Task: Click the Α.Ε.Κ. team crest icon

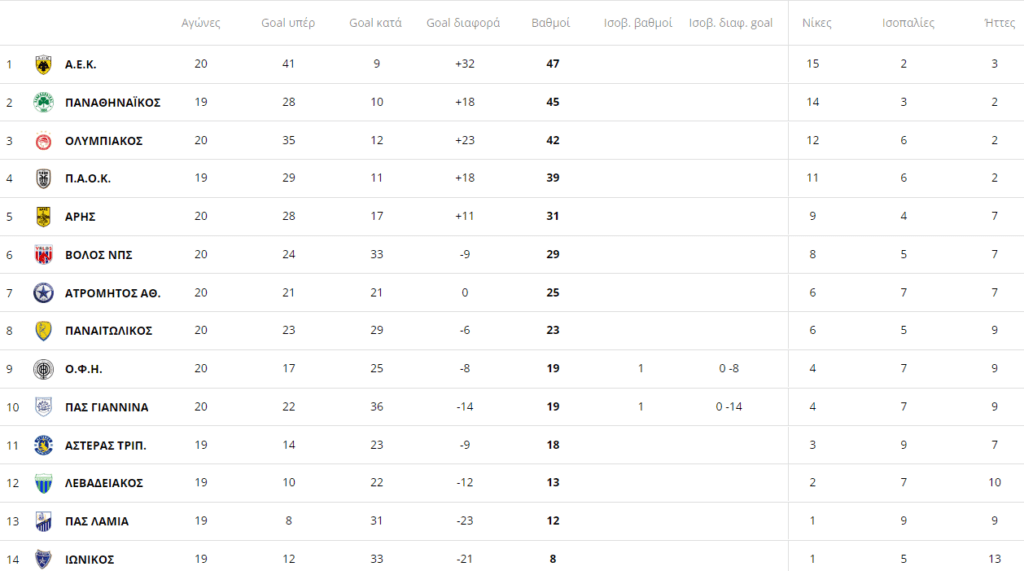Action: tap(43, 65)
